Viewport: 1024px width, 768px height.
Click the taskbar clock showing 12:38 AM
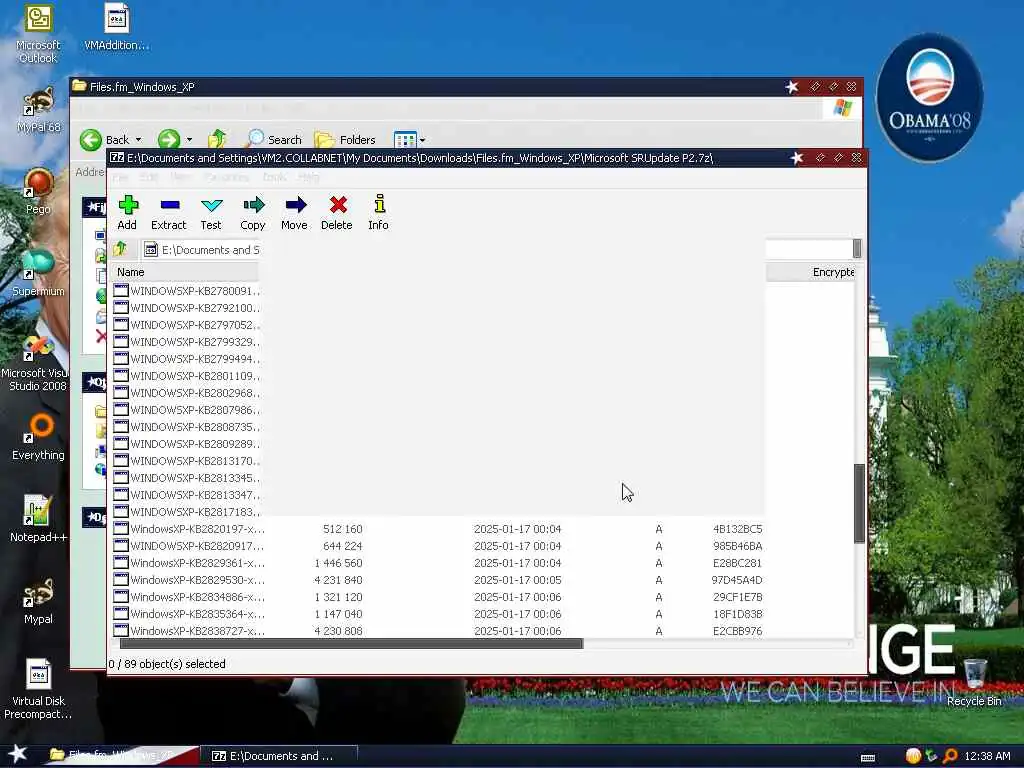pos(987,756)
